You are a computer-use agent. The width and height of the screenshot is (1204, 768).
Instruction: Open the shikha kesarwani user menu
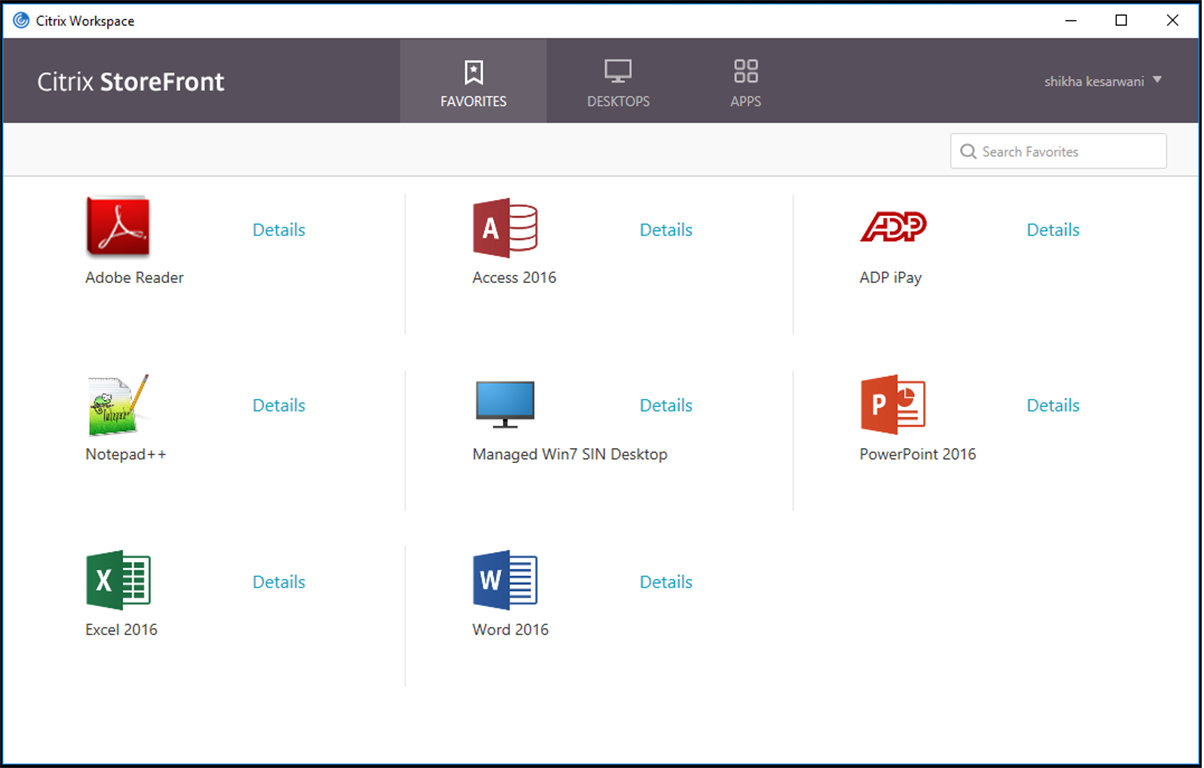click(x=1103, y=81)
